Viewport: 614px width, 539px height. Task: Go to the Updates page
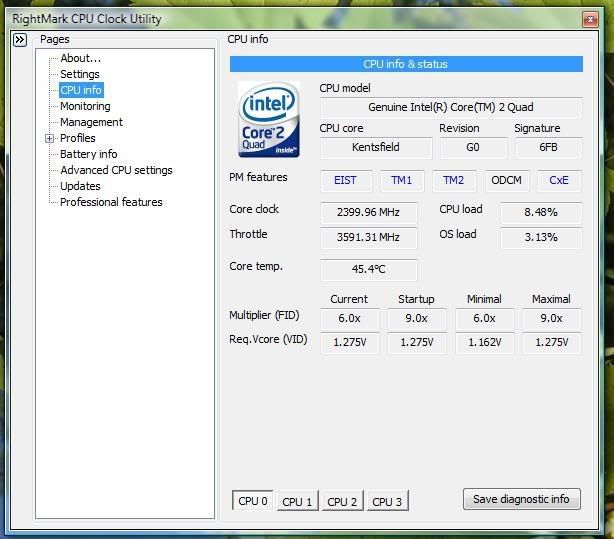tap(80, 186)
